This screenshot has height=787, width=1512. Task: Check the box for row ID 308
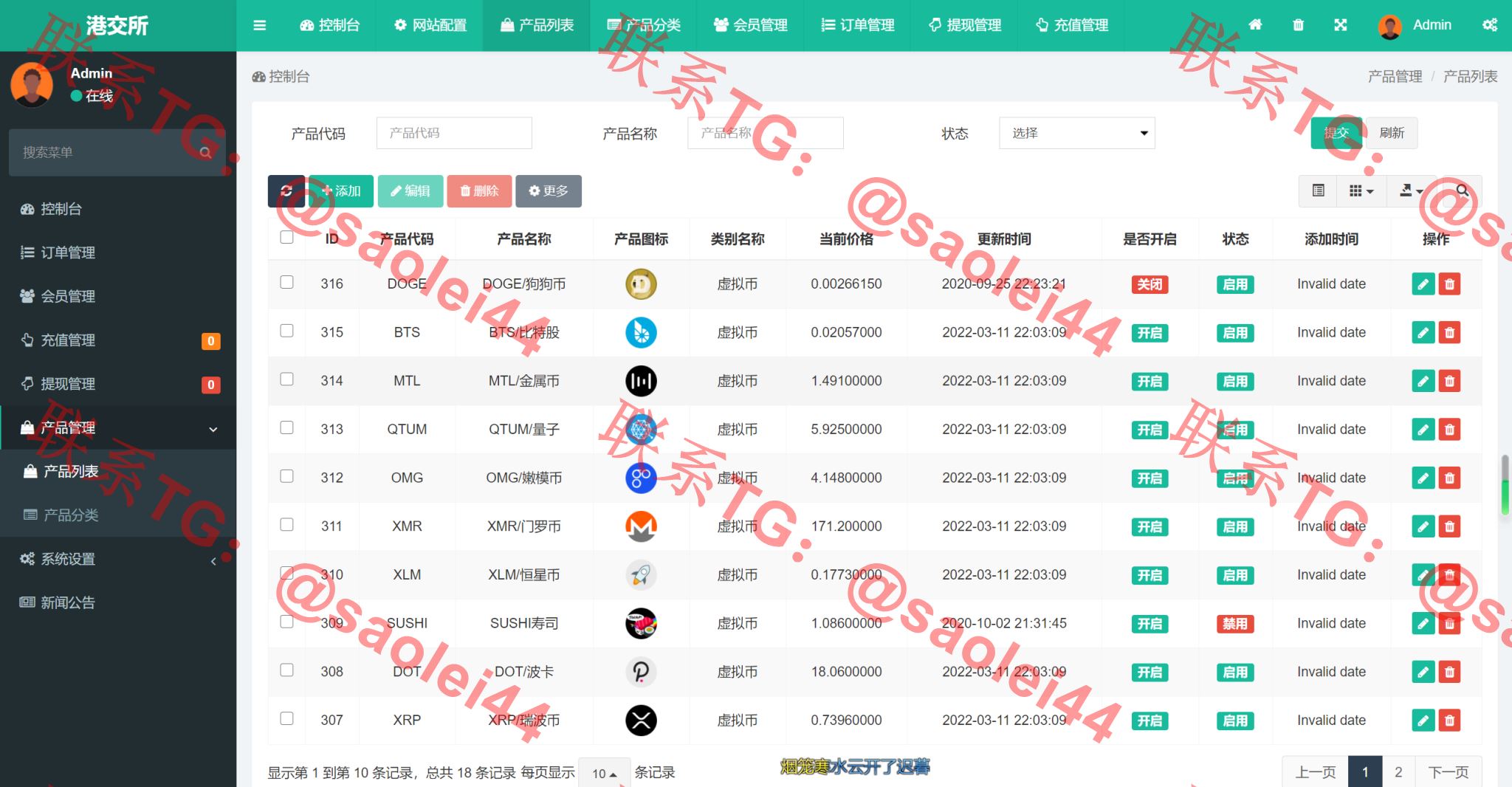286,670
